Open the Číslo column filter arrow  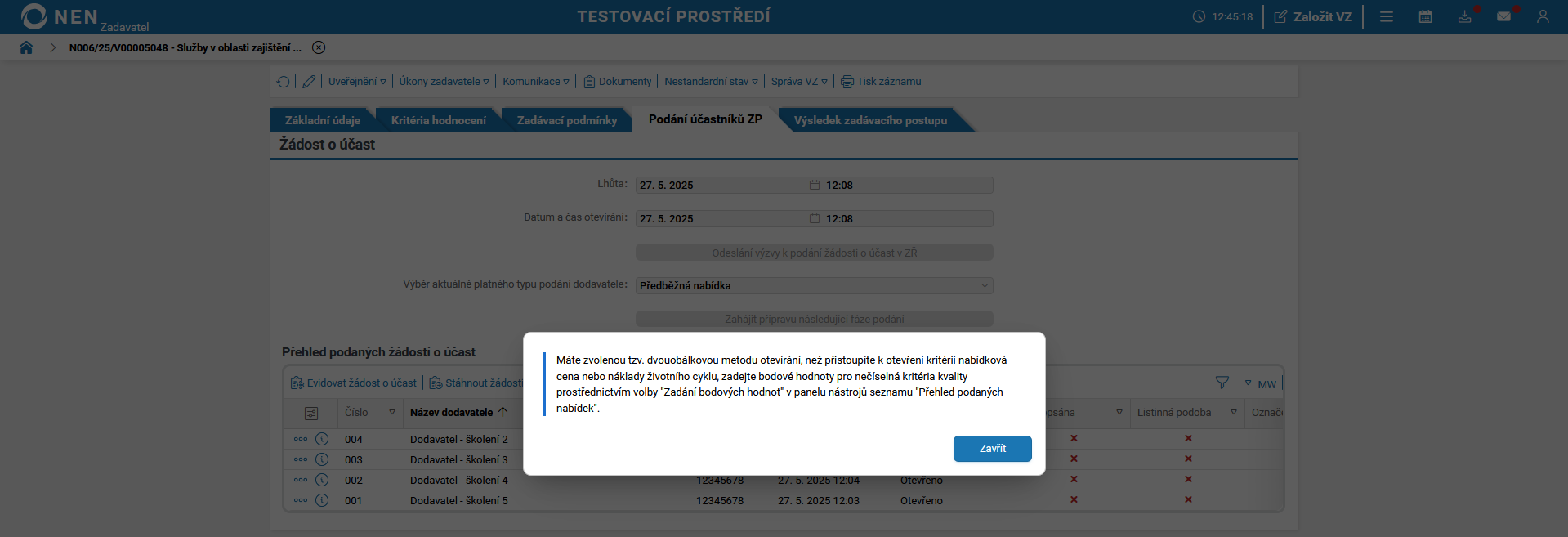[392, 413]
